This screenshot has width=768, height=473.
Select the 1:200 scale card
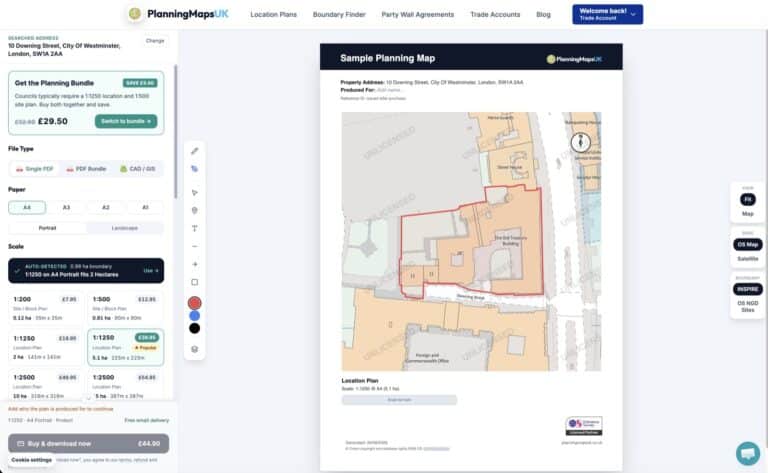pyautogui.click(x=45, y=308)
